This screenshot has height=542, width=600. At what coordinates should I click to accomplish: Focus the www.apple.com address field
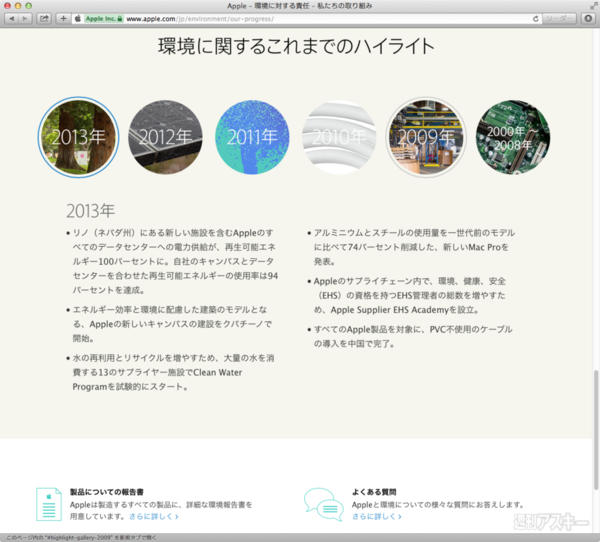point(306,18)
